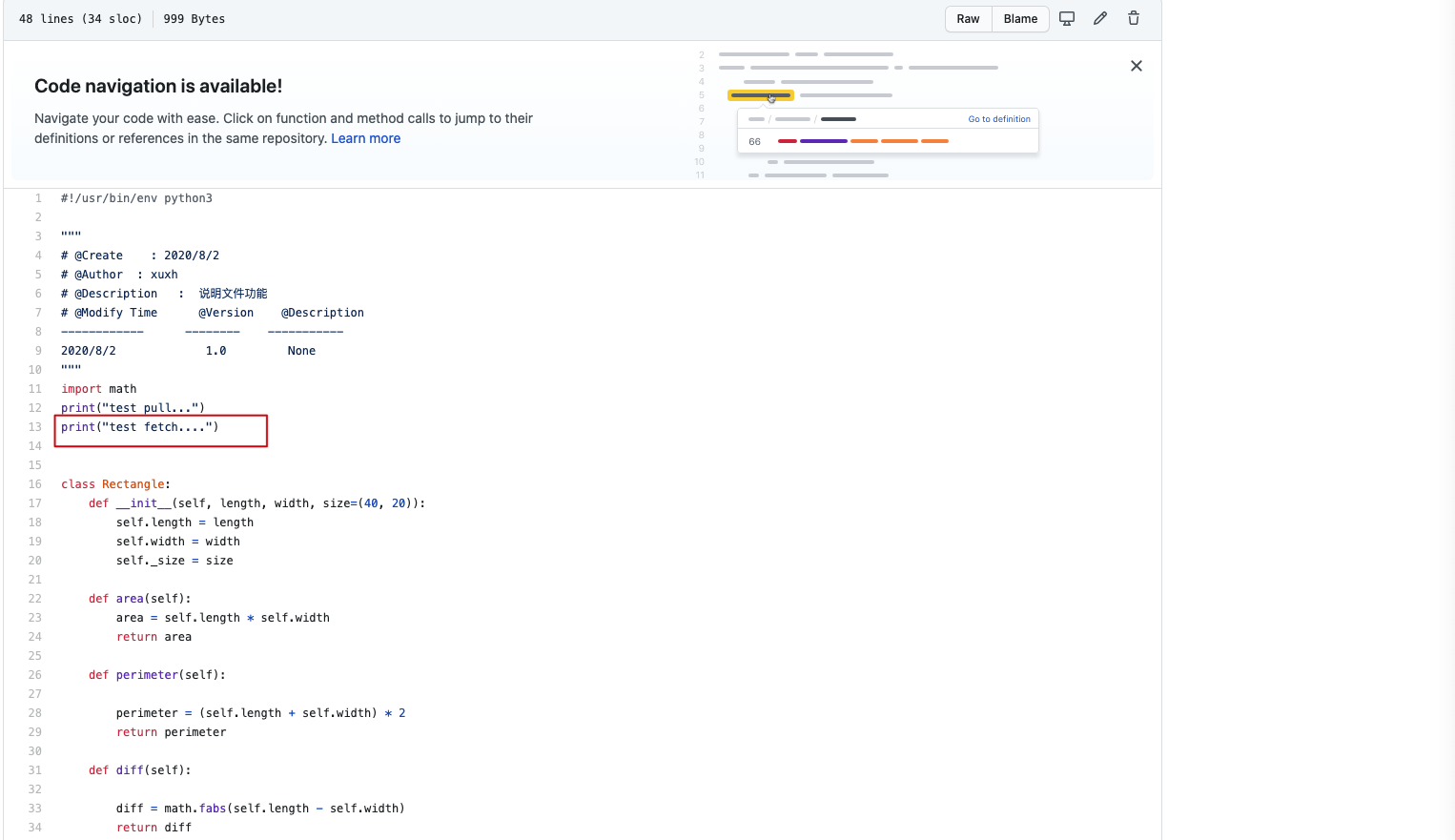Click 'return area' statement
Screen dimensions: 1455x840
point(154,637)
